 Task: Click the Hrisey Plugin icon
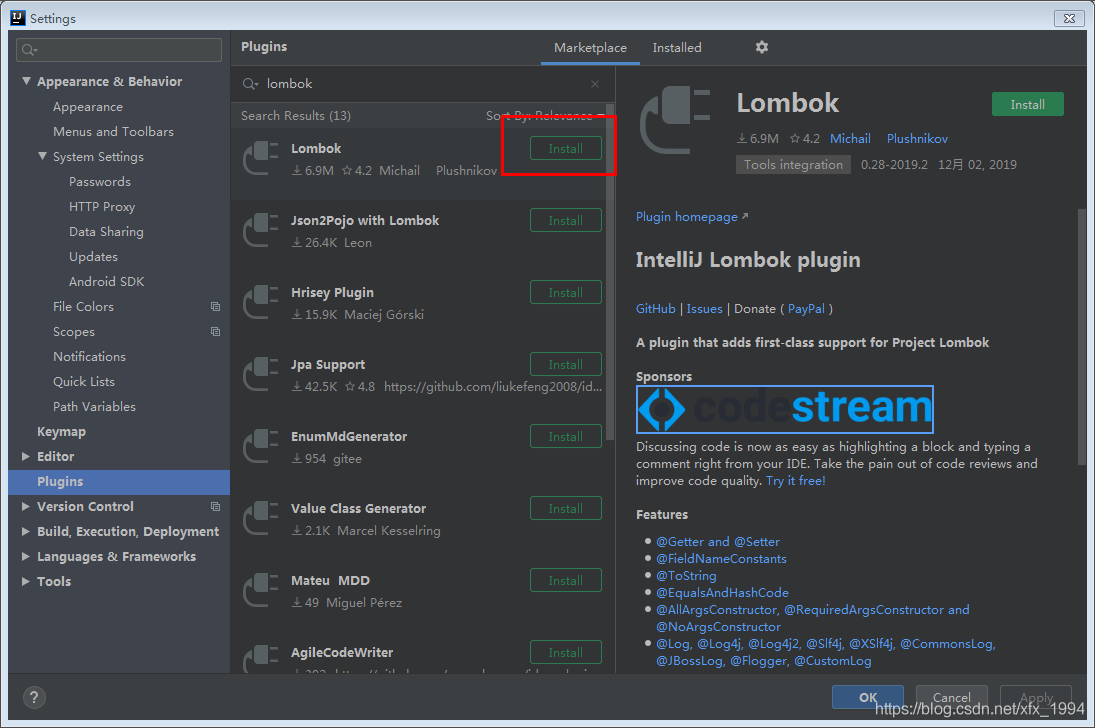click(x=260, y=303)
